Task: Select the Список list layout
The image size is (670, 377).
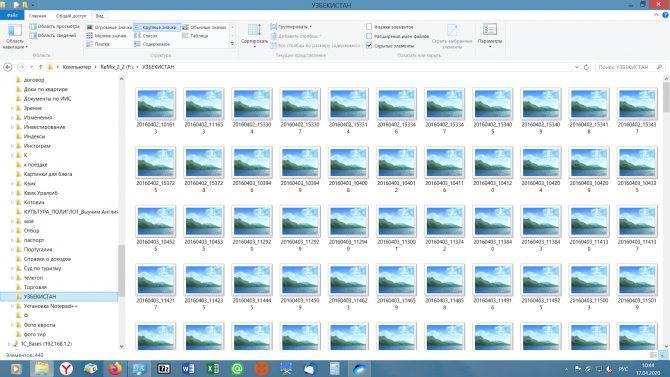Action: pyautogui.click(x=146, y=36)
